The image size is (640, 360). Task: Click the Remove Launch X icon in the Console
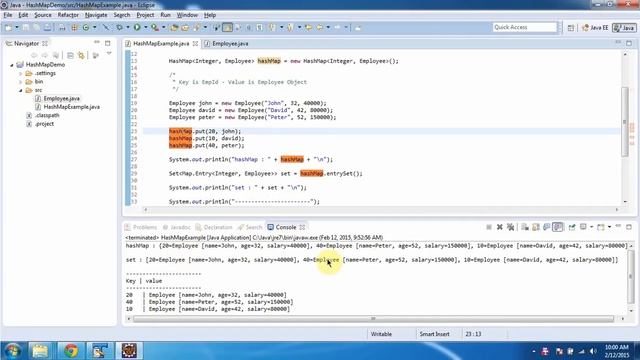500,227
